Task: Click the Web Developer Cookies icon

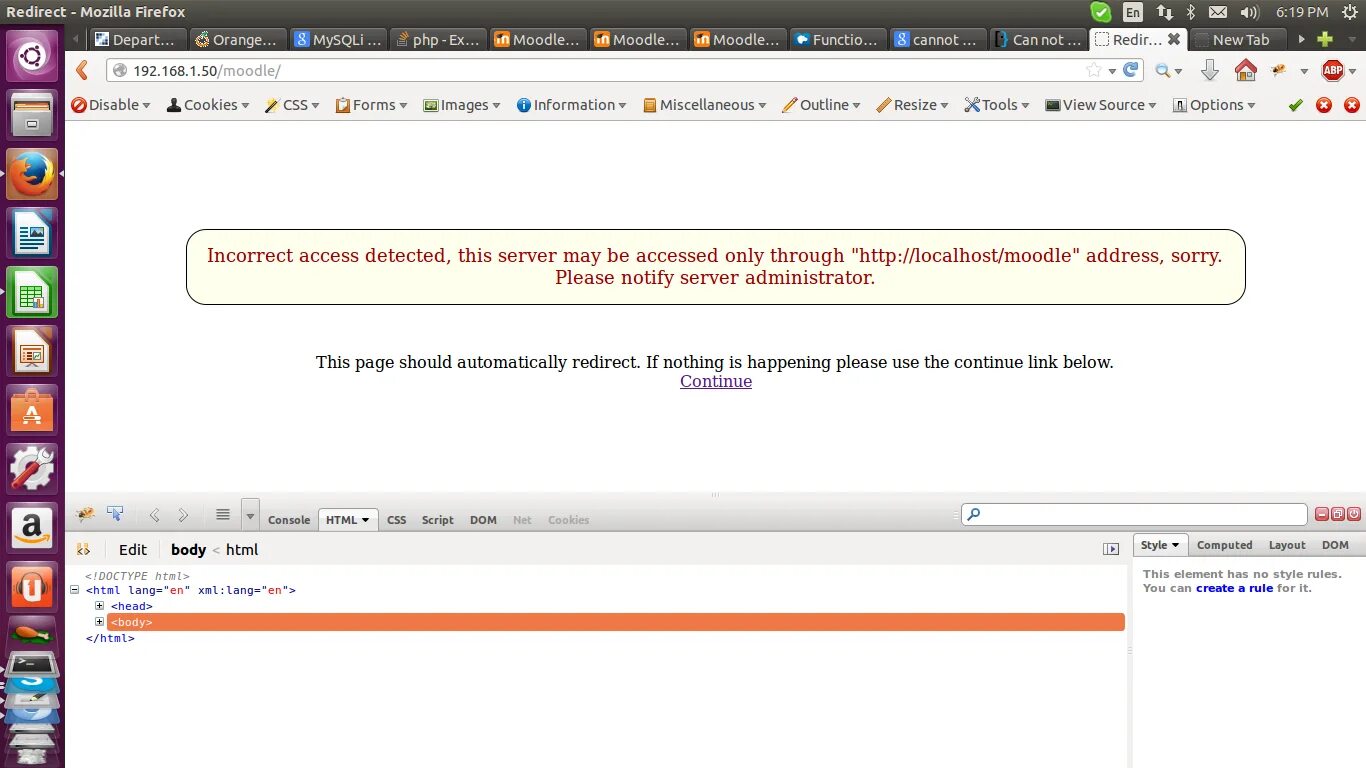Action: point(176,104)
